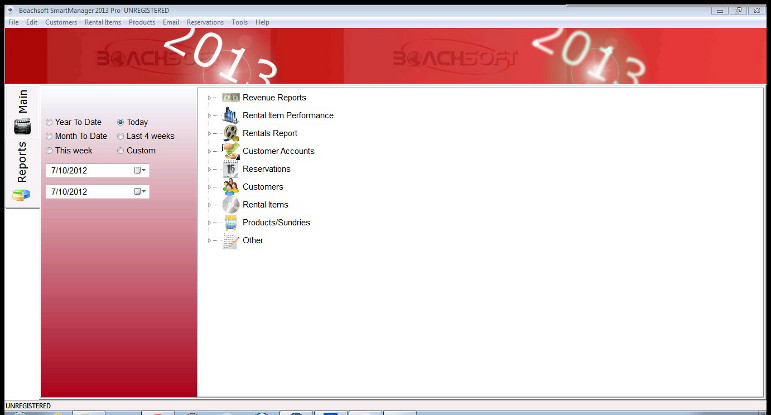Expand the Customer Accounts node
Image resolution: width=771 pixels, height=415 pixels.
tap(209, 151)
